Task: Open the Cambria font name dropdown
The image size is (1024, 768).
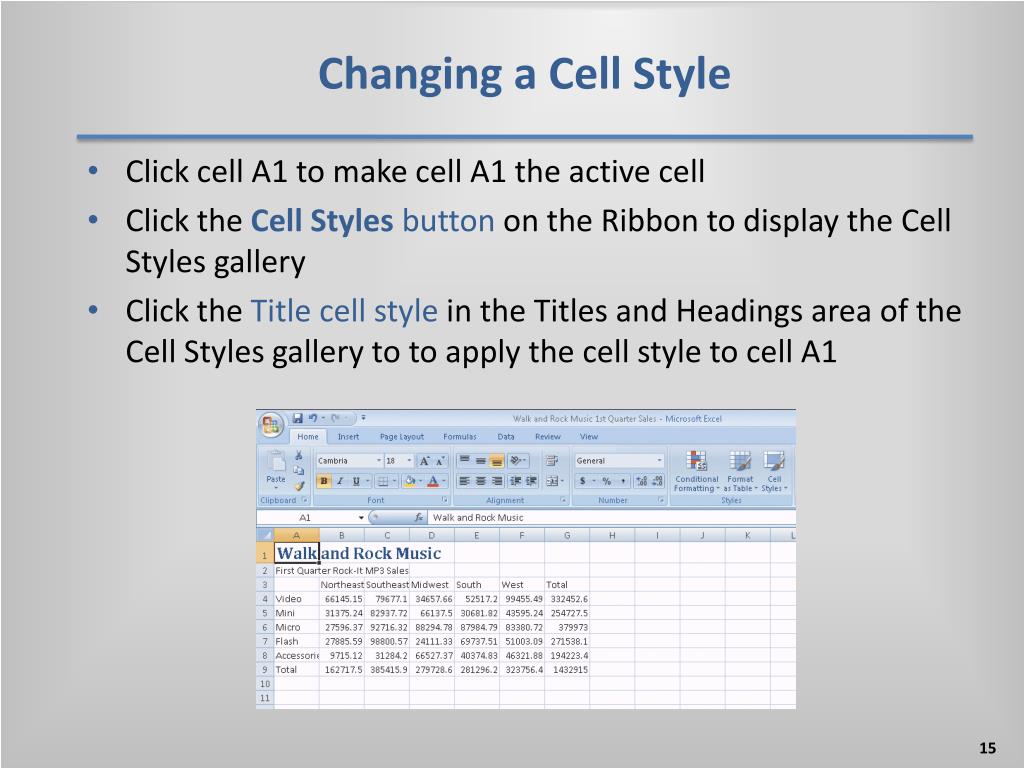Action: [x=378, y=461]
